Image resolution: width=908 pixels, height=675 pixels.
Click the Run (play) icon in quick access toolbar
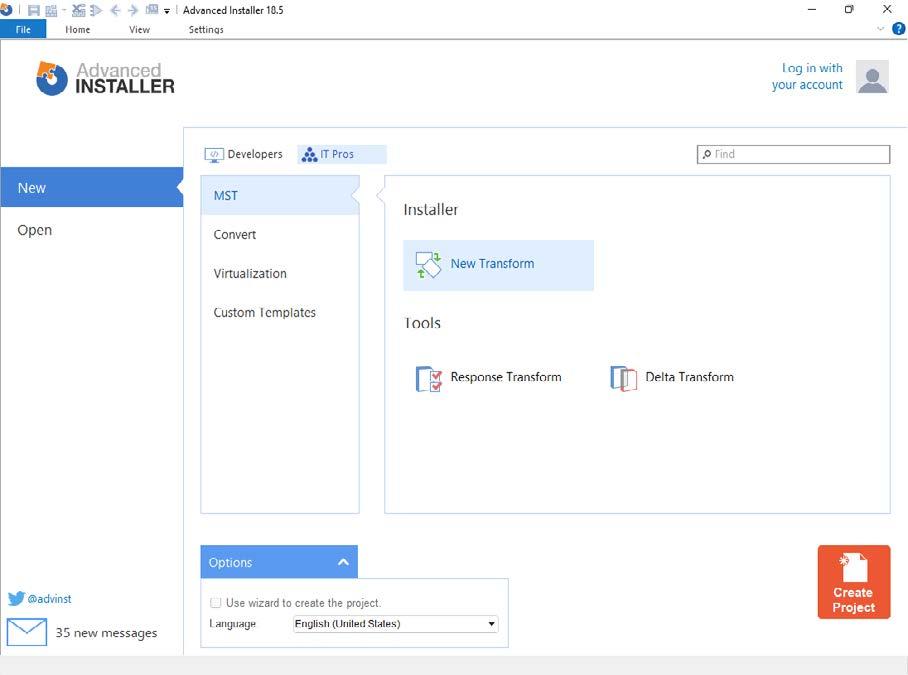point(96,10)
